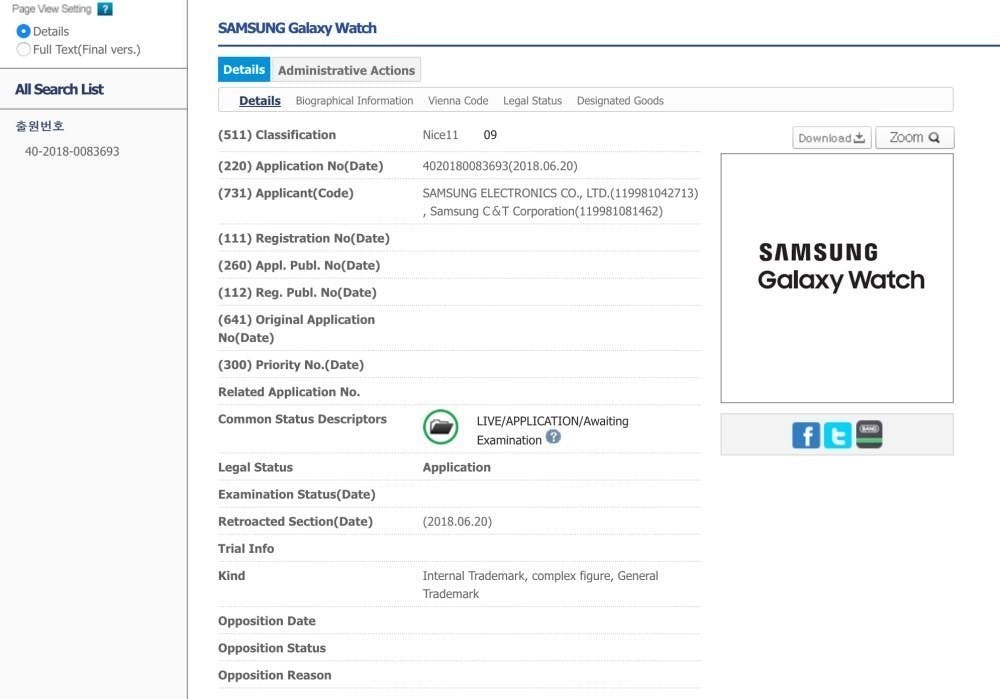Click the green folder status icon
The width and height of the screenshot is (1000, 699).
(x=440, y=427)
